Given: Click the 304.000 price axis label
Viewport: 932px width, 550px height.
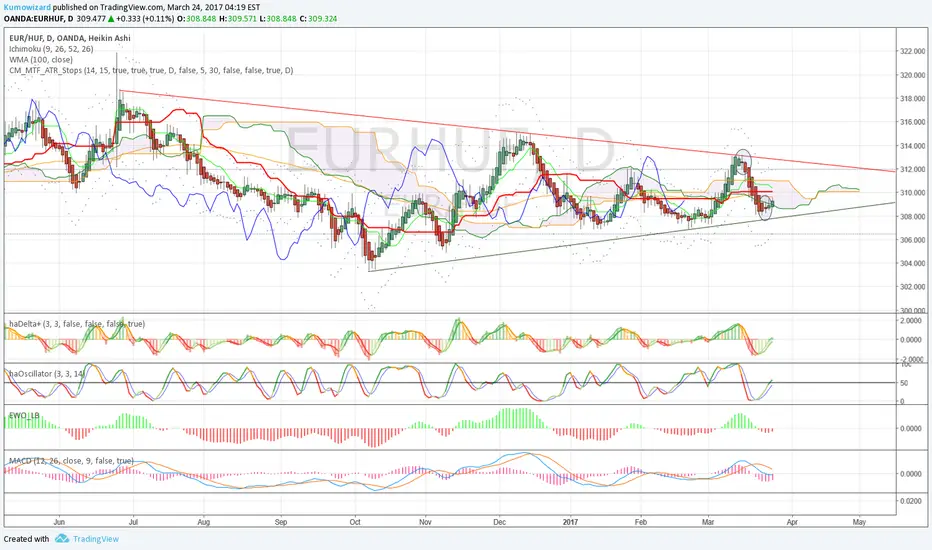Looking at the screenshot, I should pos(912,263).
